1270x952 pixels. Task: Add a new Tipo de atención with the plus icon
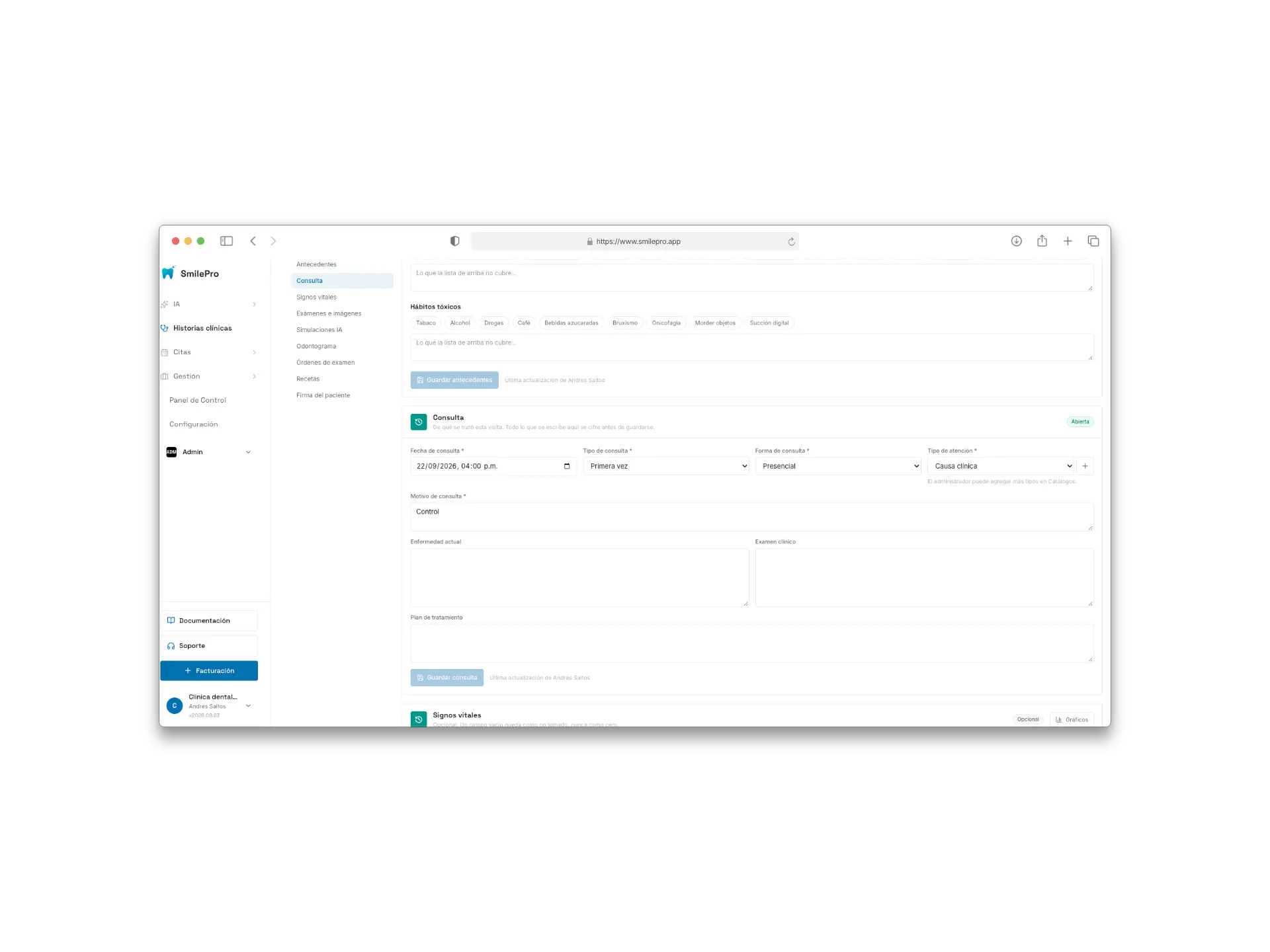click(1085, 466)
